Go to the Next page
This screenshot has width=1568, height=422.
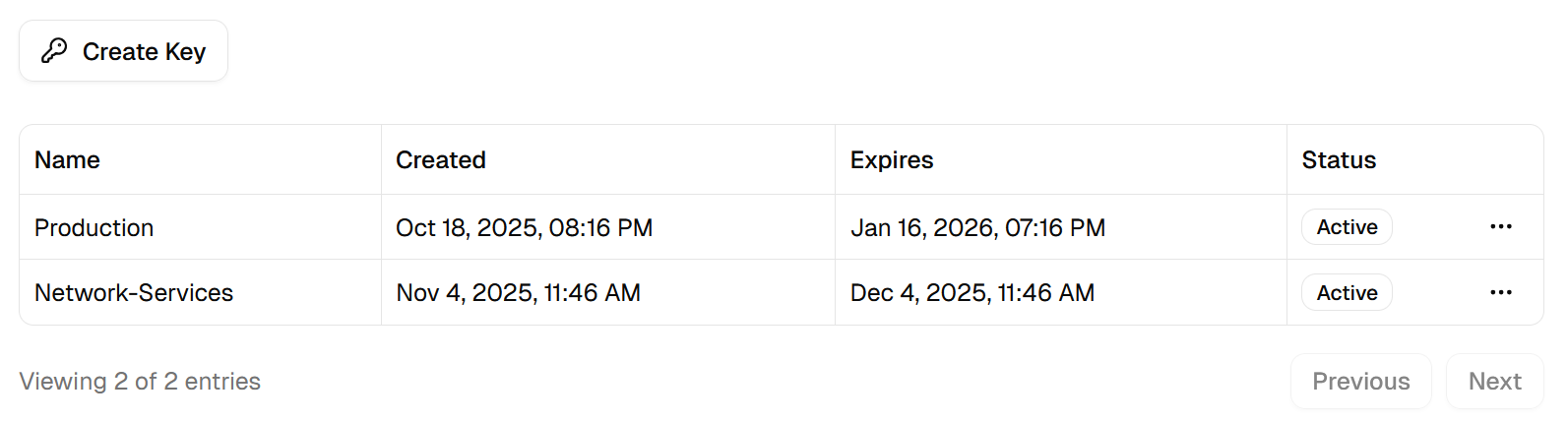point(1494,381)
